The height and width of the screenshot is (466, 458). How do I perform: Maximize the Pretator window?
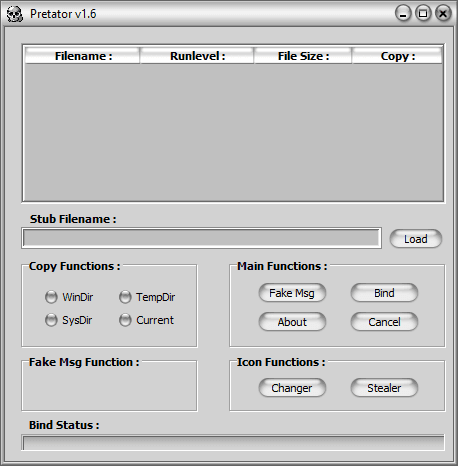coord(423,14)
